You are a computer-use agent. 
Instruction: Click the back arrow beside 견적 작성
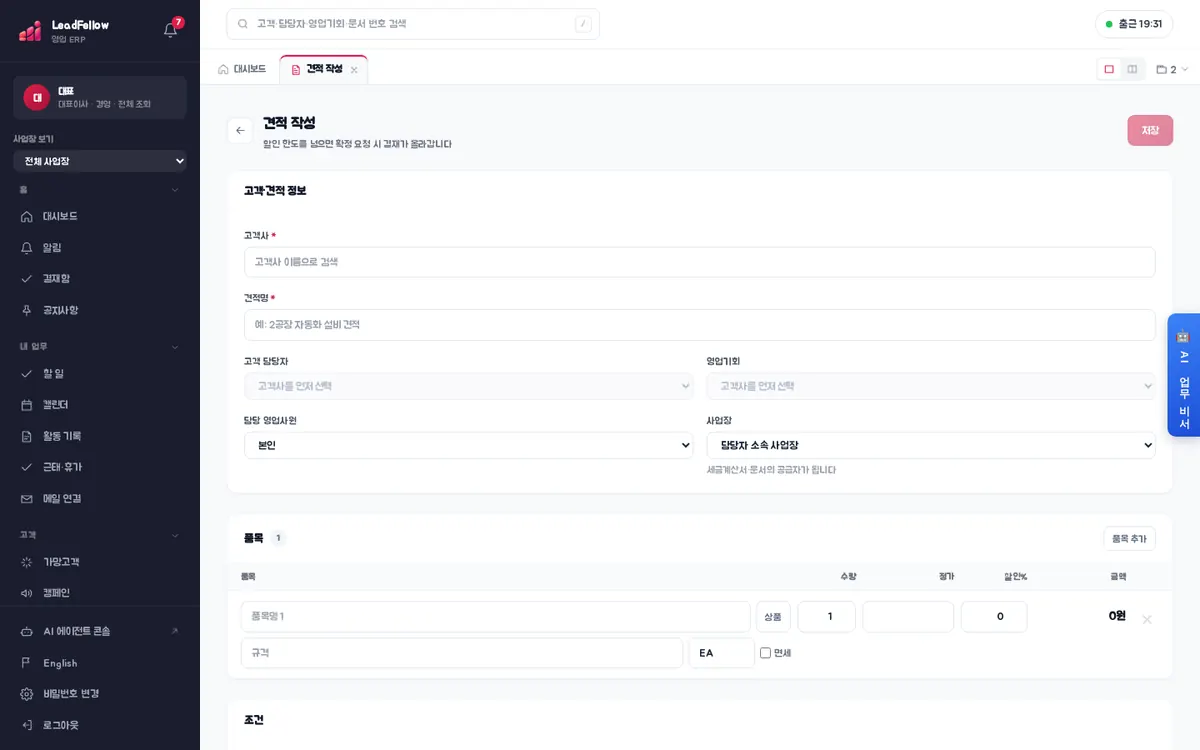click(x=240, y=131)
